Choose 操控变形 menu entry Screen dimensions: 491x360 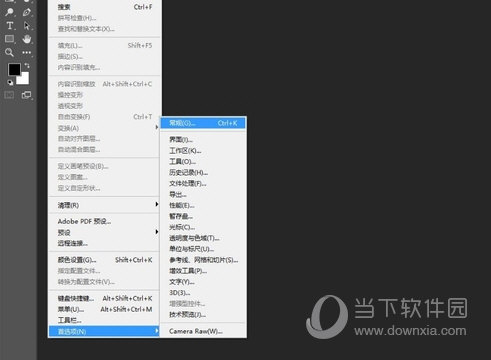pyautogui.click(x=105, y=95)
